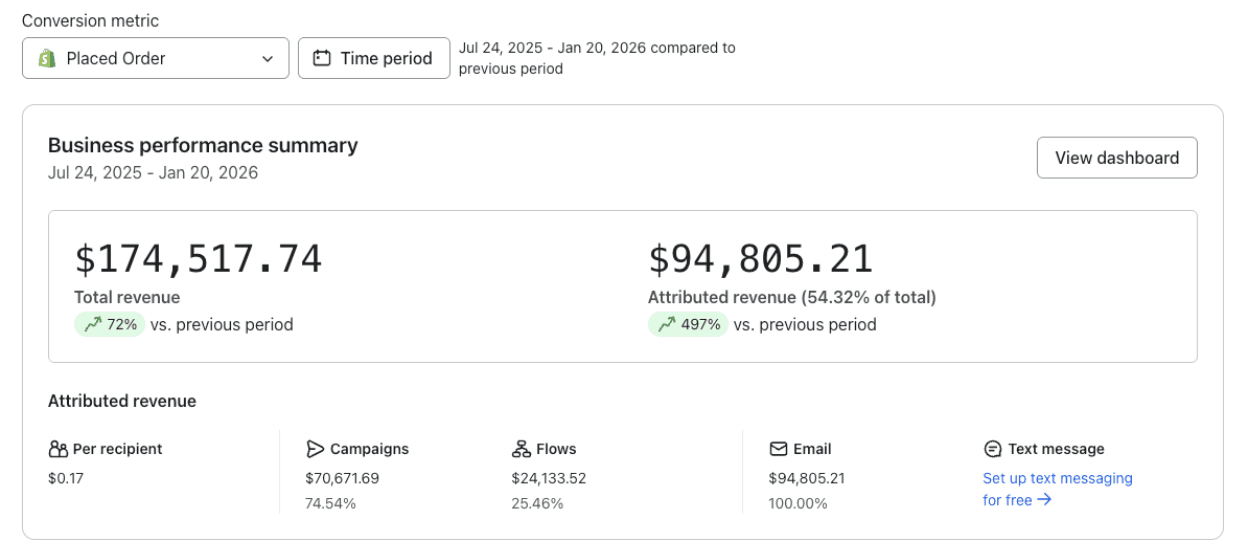Click the Shopify bag icon in metric dropdown
Image resolution: width=1250 pixels, height=550 pixels.
pyautogui.click(x=46, y=58)
